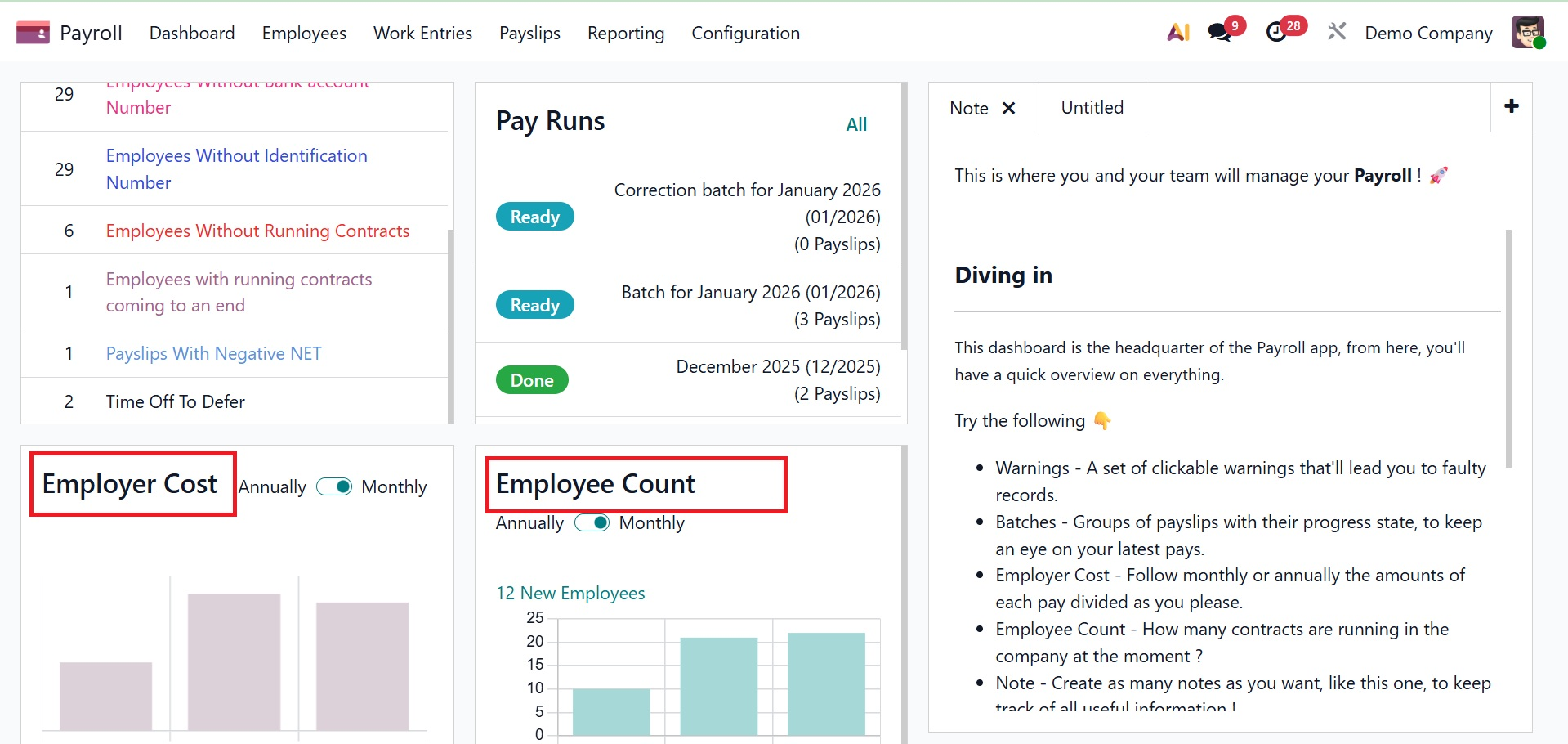Image resolution: width=1568 pixels, height=744 pixels.
Task: Click the Ready badge for Correction batch
Action: pyautogui.click(x=534, y=217)
